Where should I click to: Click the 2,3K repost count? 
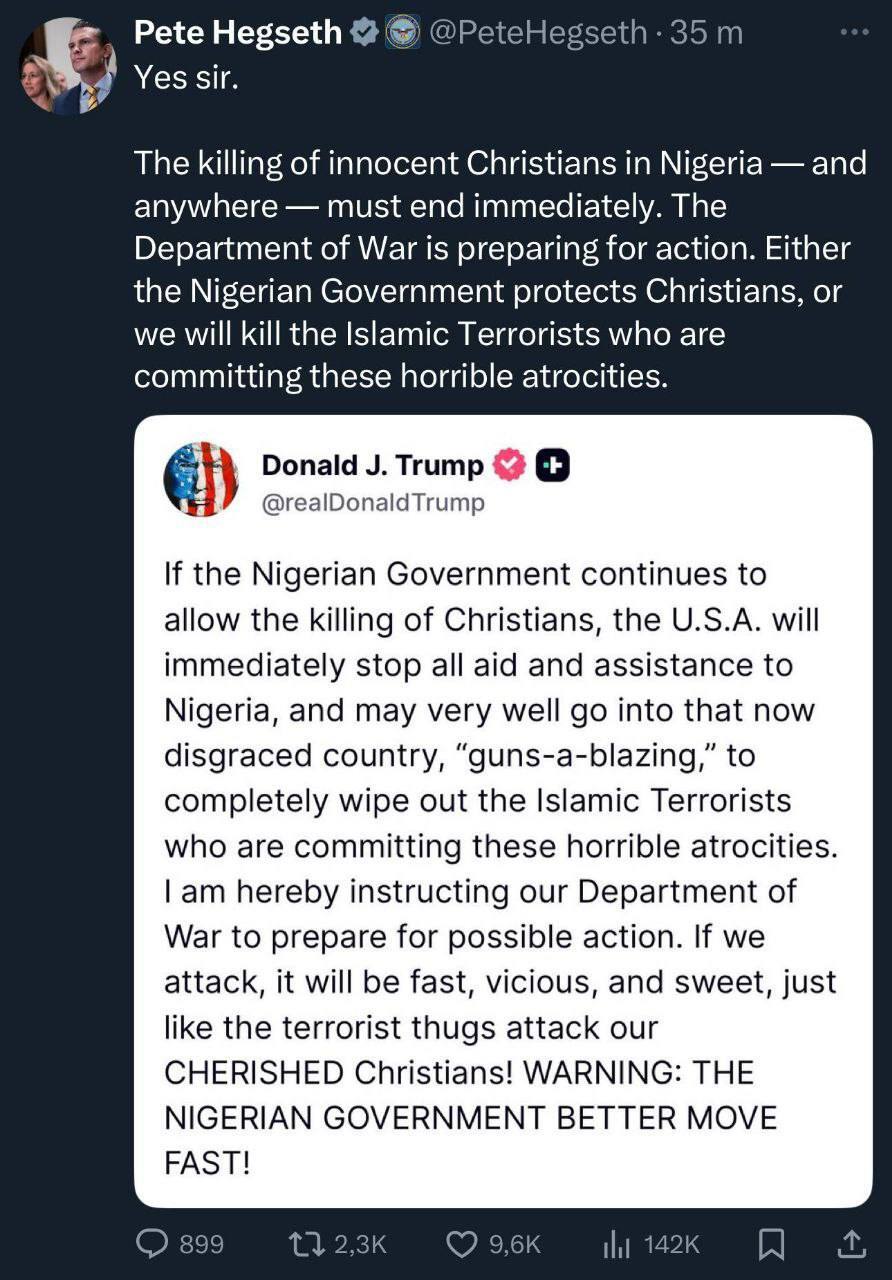coord(359,1244)
